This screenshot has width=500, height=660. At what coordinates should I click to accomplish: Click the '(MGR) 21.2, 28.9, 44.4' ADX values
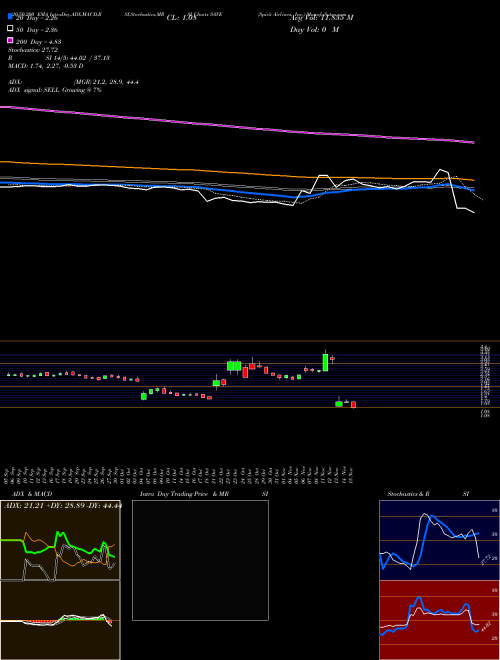click(106, 82)
